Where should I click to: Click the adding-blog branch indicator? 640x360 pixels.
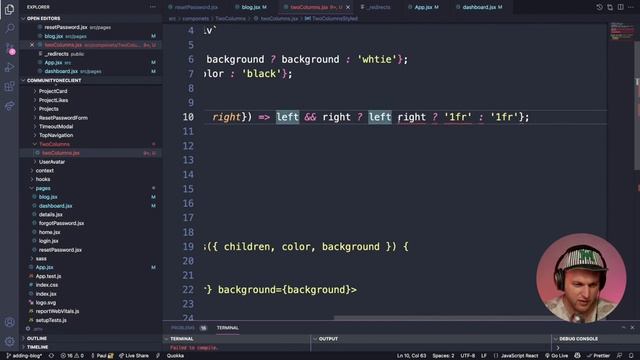[x=24, y=356]
